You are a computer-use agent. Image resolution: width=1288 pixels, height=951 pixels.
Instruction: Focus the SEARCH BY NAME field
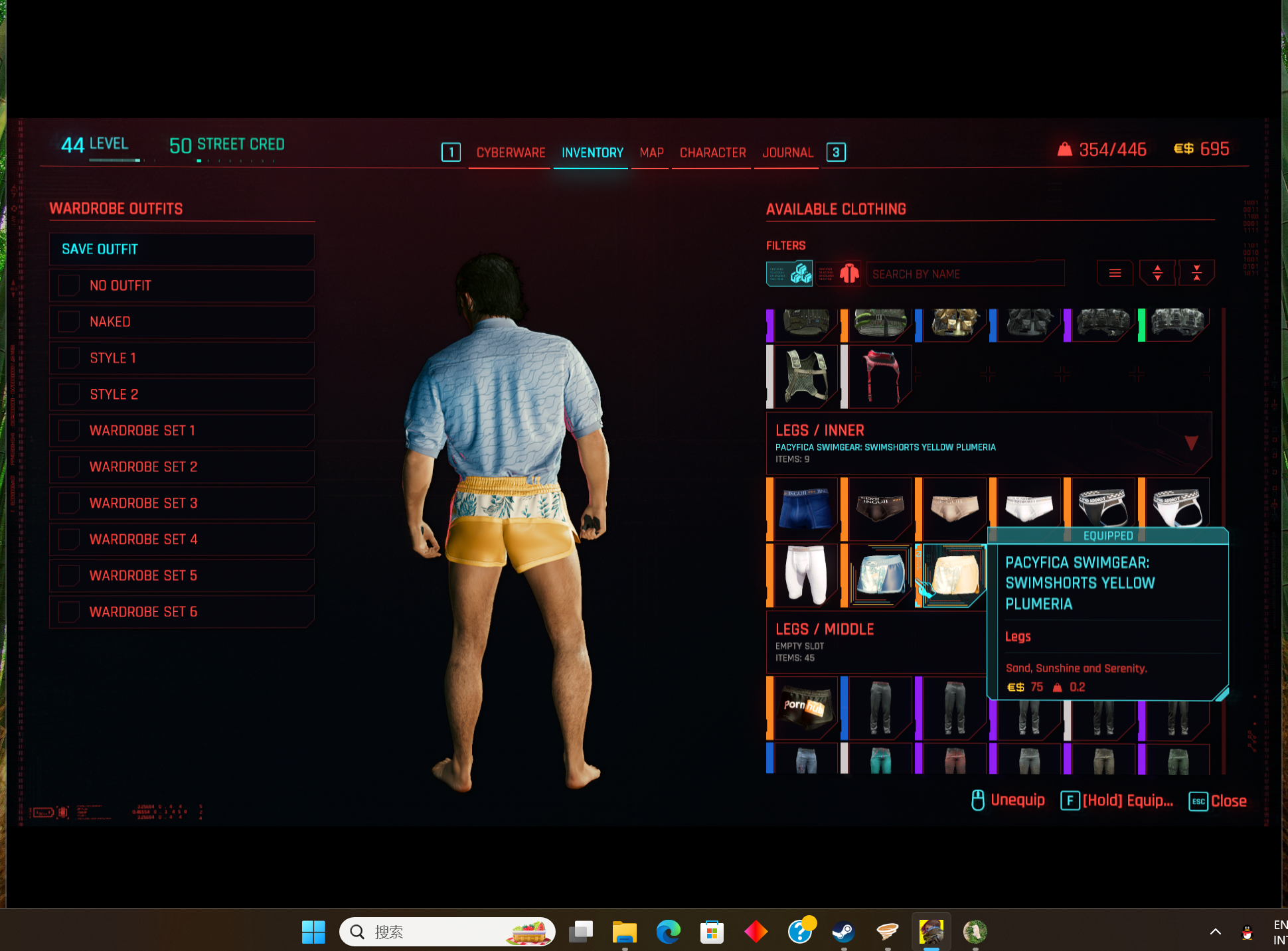tap(966, 273)
